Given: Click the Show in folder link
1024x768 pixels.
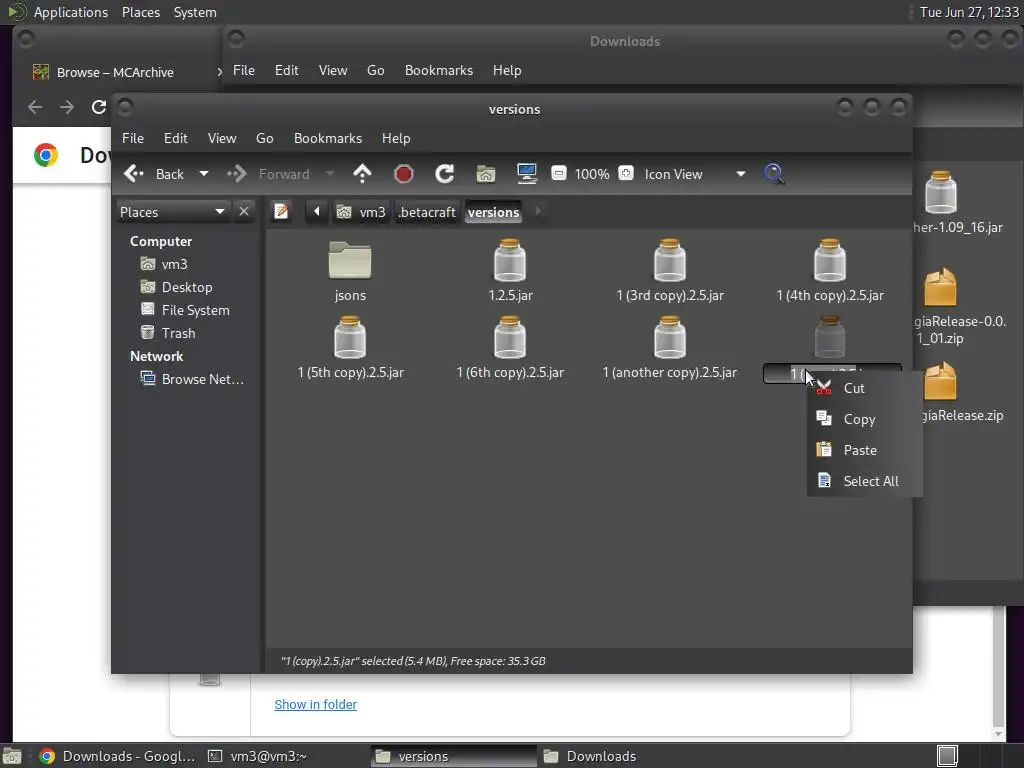Looking at the screenshot, I should [315, 705].
